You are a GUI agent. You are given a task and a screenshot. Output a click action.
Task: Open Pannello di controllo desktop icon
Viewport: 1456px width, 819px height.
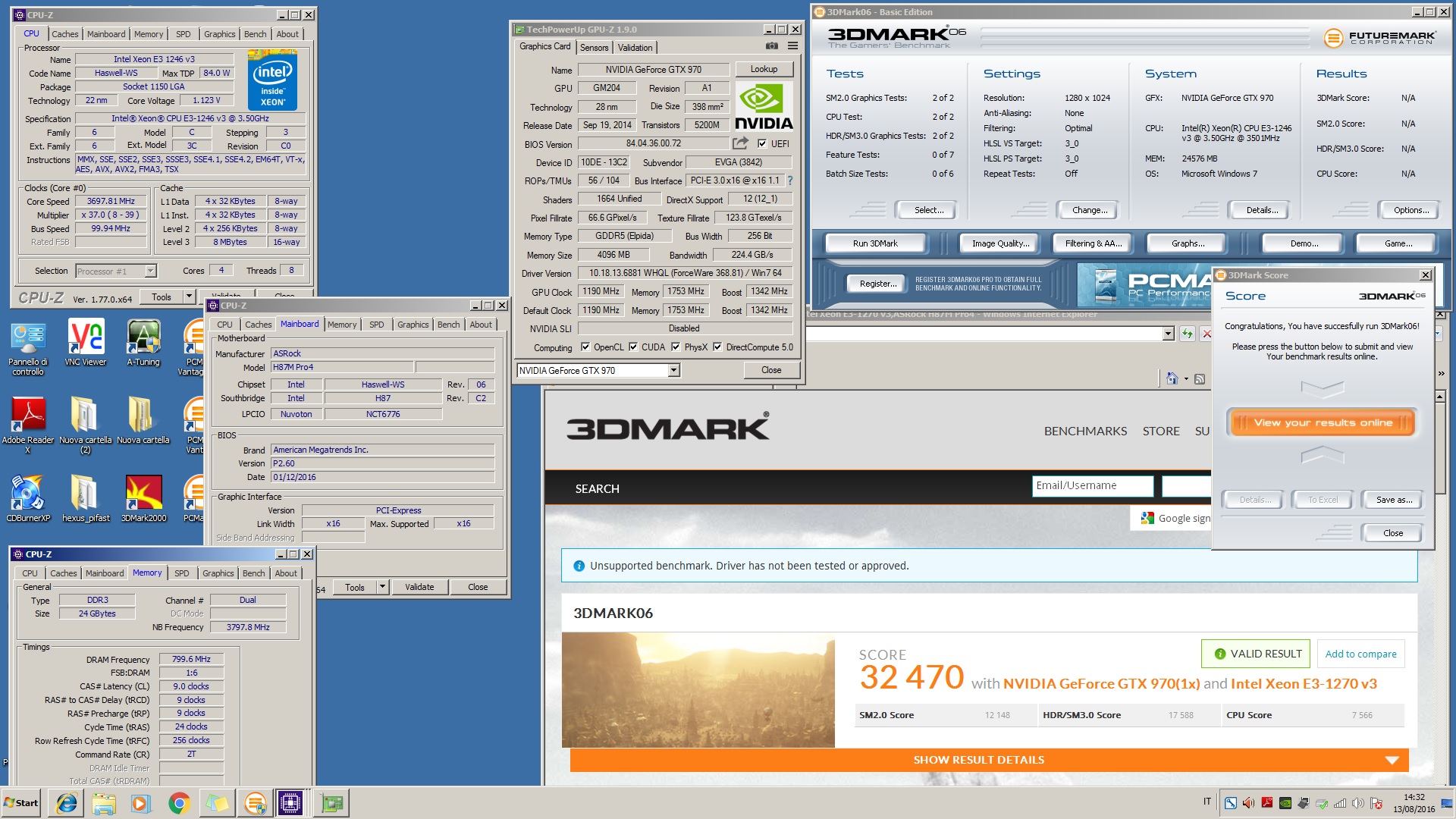pyautogui.click(x=28, y=347)
